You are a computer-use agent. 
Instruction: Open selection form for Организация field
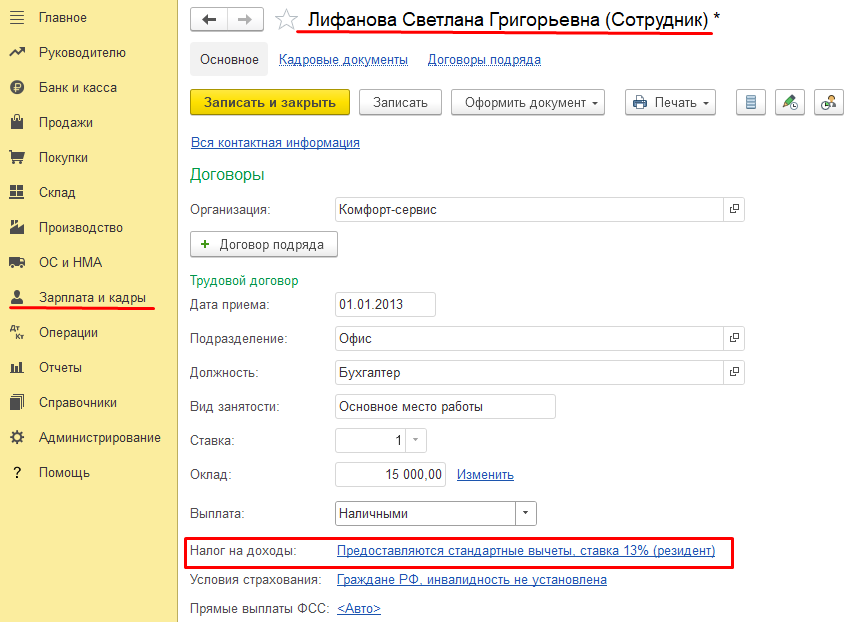pyautogui.click(x=734, y=209)
